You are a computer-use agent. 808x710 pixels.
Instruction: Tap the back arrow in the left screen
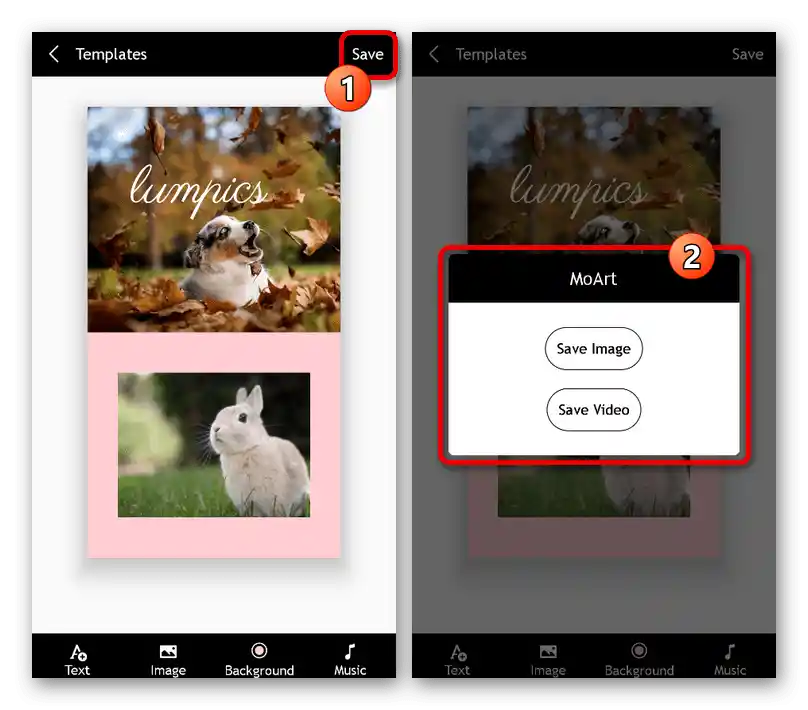54,54
